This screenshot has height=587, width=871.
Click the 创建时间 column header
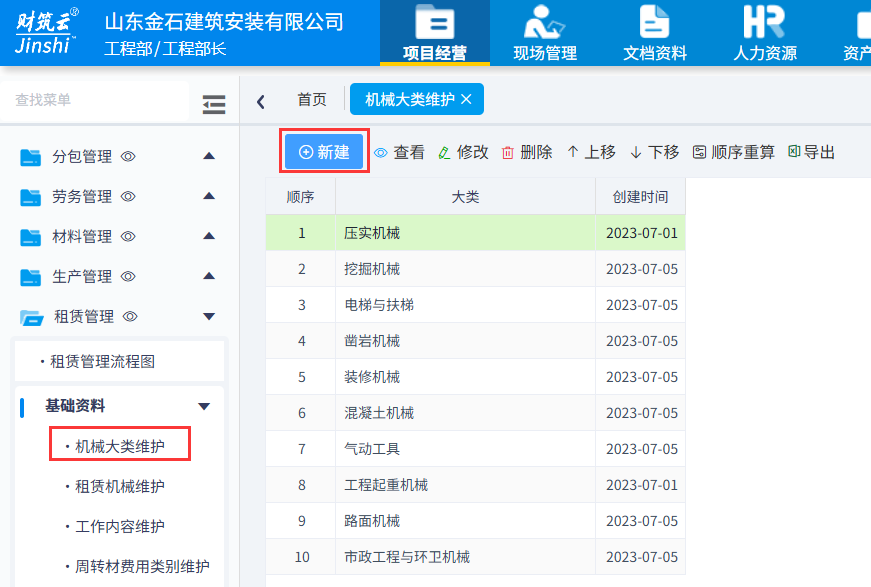(x=640, y=197)
